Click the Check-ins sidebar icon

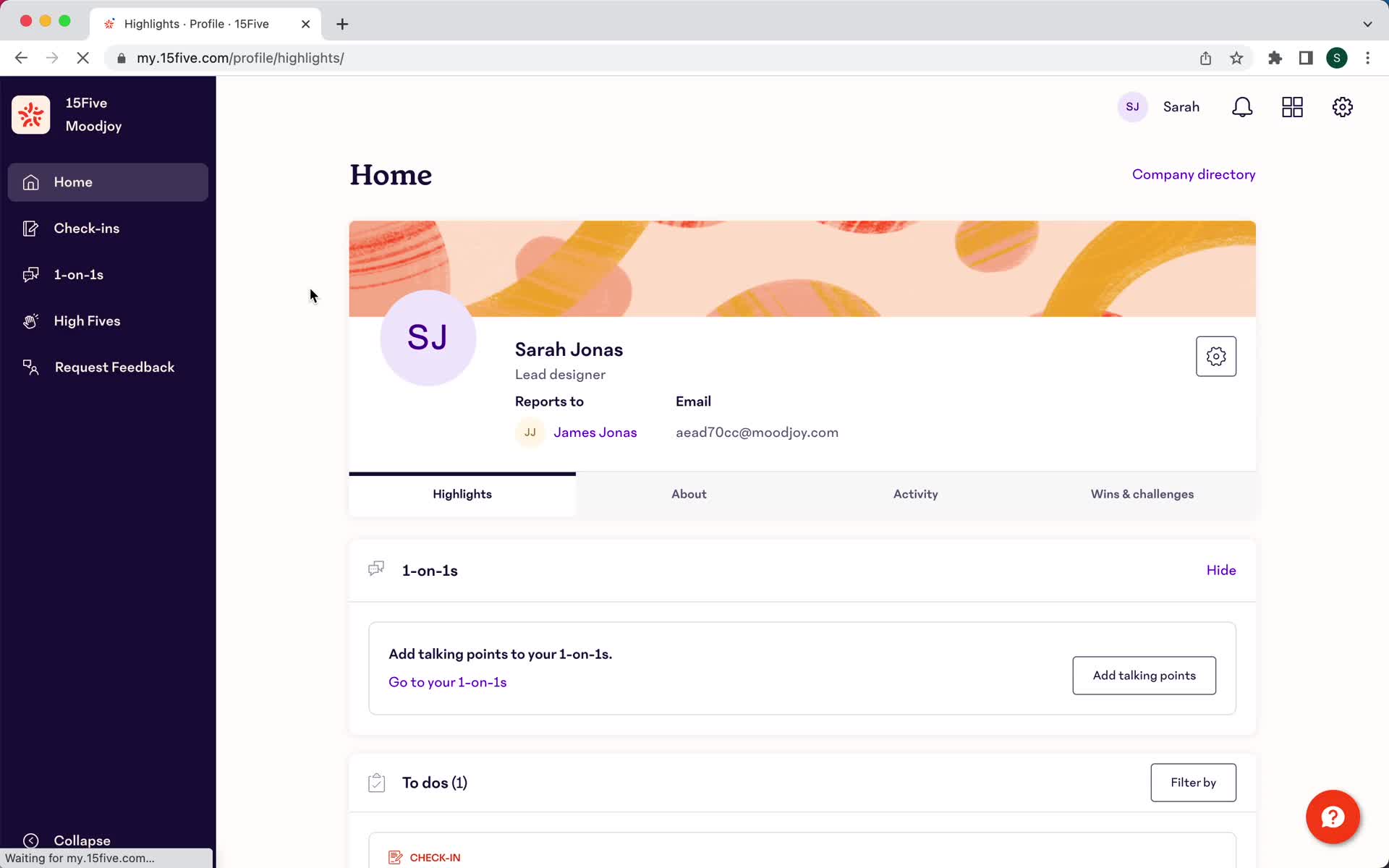coord(30,228)
